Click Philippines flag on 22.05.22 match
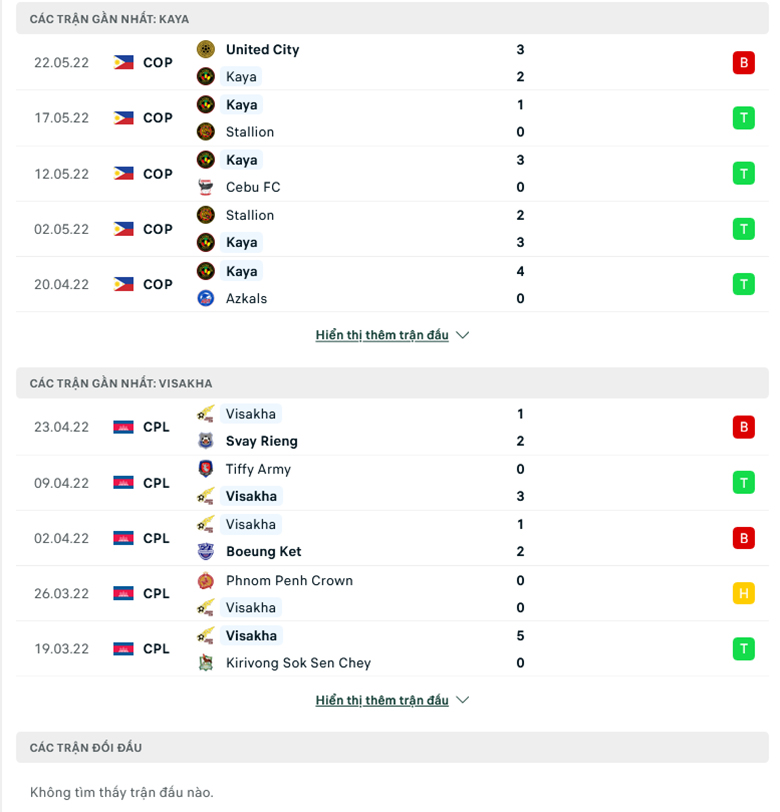 point(123,63)
